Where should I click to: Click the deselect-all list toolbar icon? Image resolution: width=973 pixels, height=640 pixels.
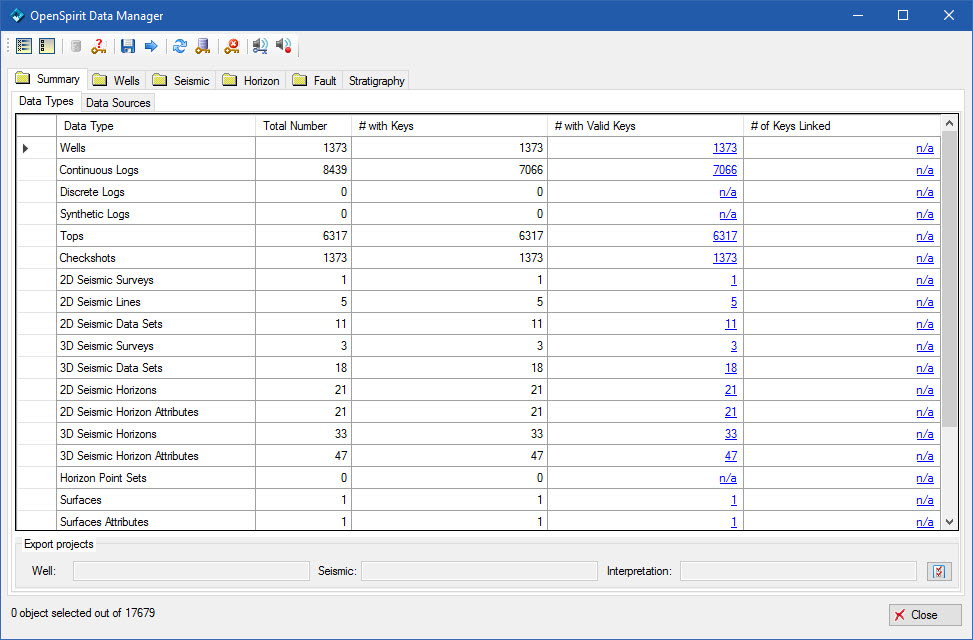(46, 46)
